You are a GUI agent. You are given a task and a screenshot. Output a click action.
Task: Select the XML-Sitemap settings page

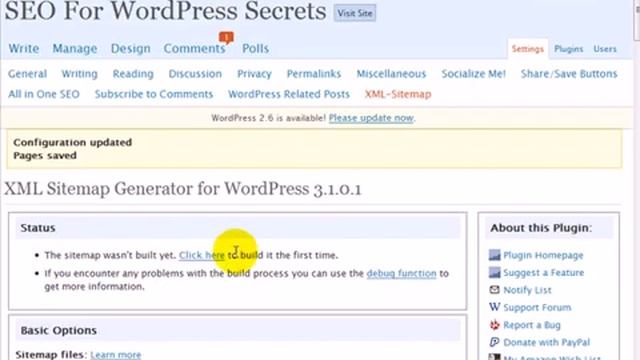pos(398,94)
